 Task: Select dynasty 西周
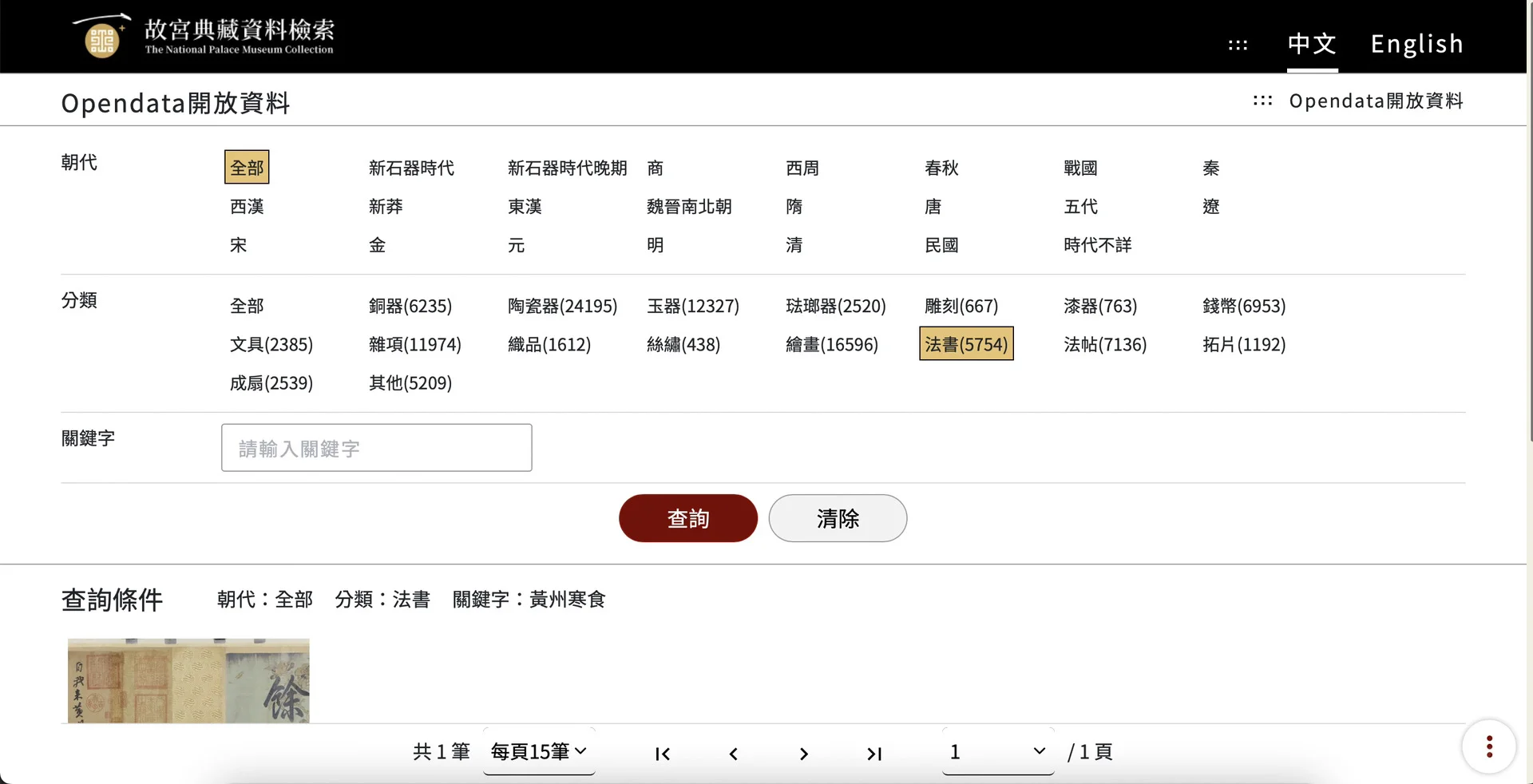802,168
